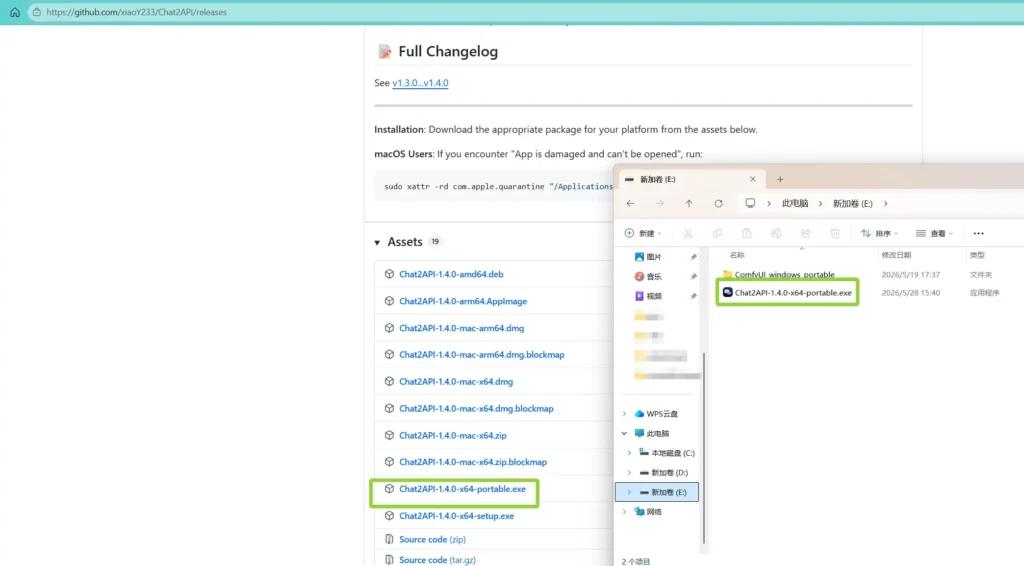This screenshot has height=566, width=1024.
Task: Click zip file icon beside Source code (zip)
Action: (x=389, y=539)
